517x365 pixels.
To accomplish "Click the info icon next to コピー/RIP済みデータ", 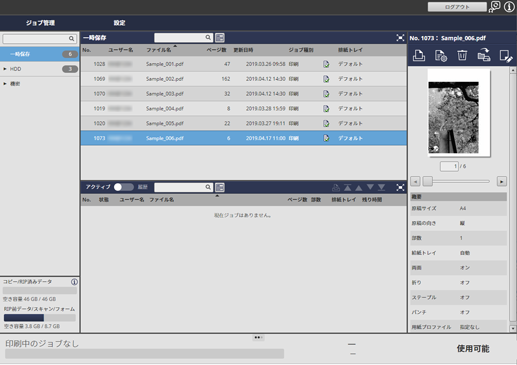I will coord(74,282).
